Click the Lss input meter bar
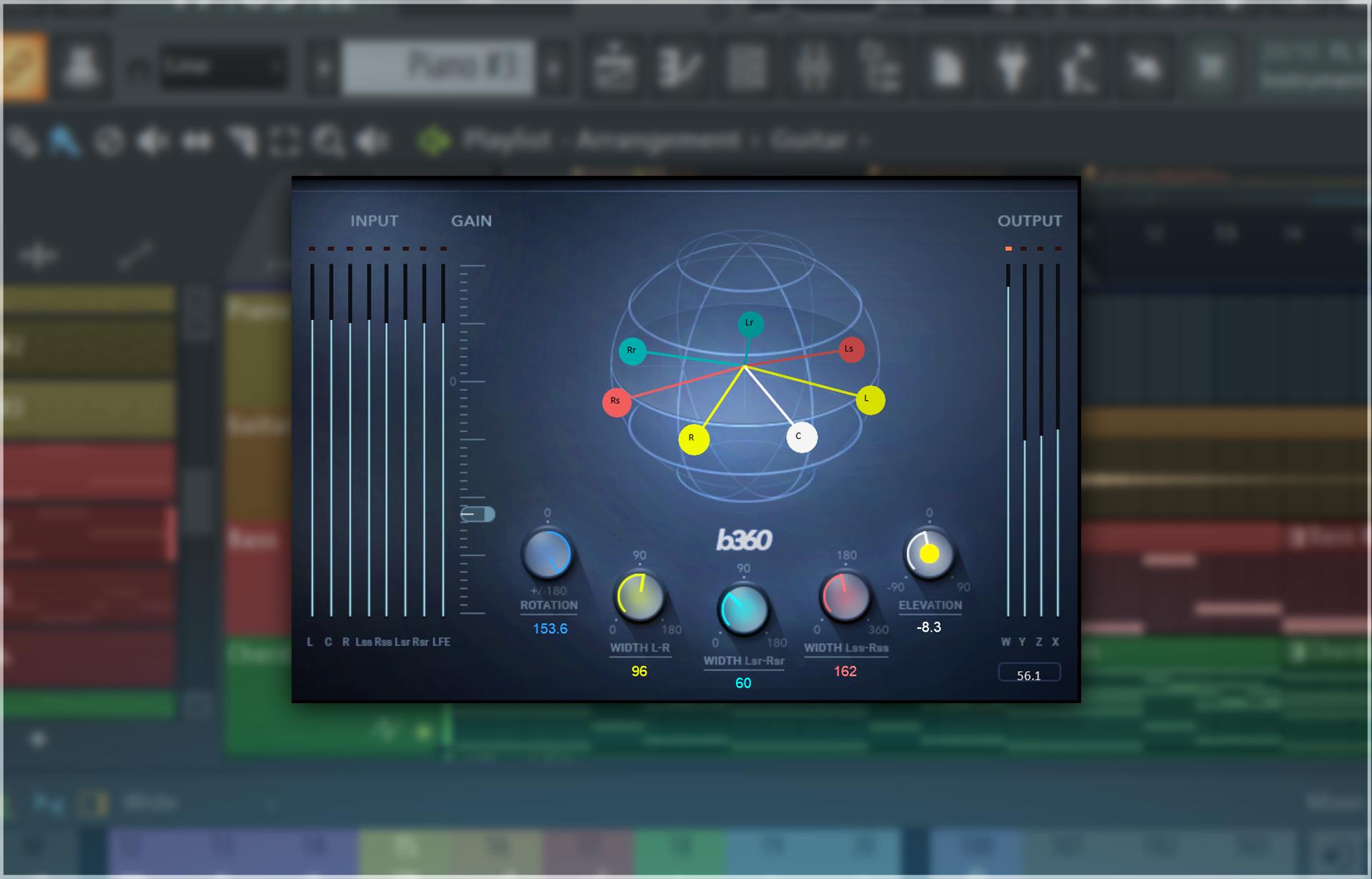This screenshot has width=1372, height=879. tap(369, 439)
